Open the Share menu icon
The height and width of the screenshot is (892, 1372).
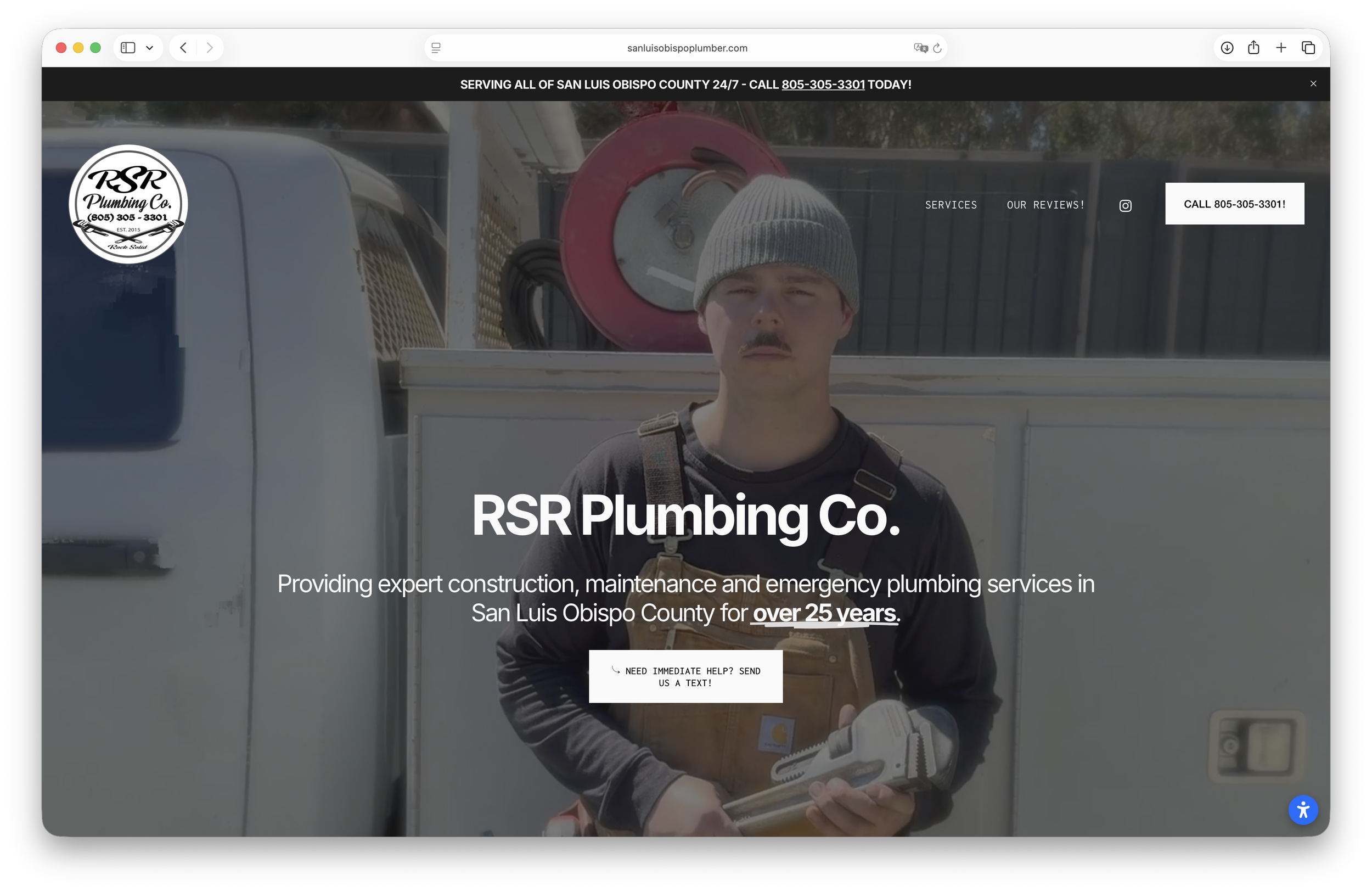(x=1253, y=48)
